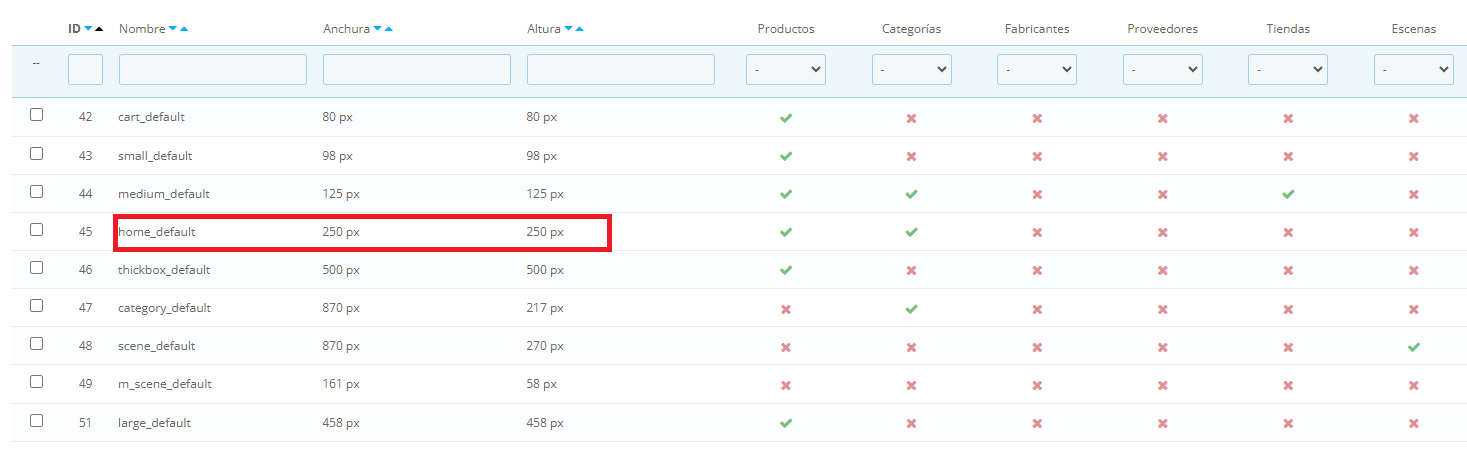This screenshot has width=1467, height=463.
Task: Click the Categorías cross for cart_default
Action: tap(911, 118)
